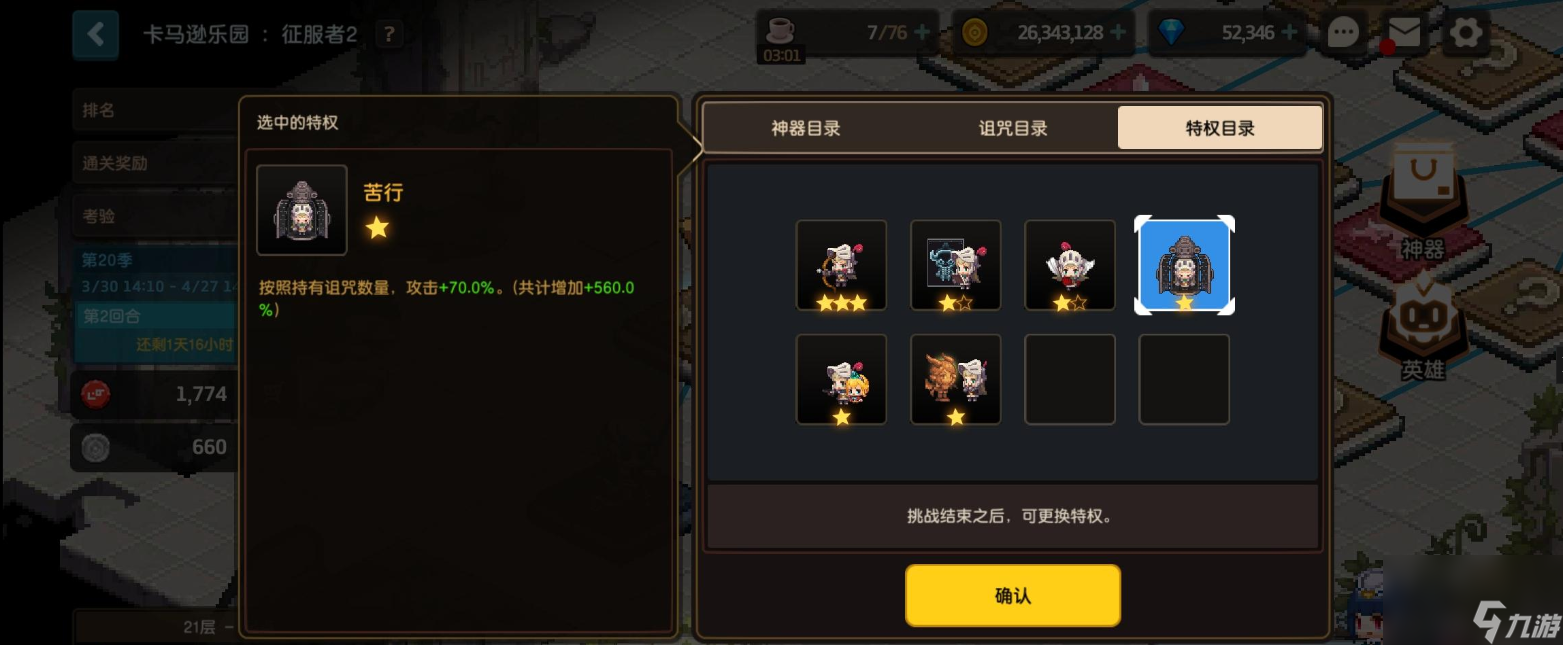
Task: Select the highlighted 苦行 privilege tile
Action: click(1184, 265)
